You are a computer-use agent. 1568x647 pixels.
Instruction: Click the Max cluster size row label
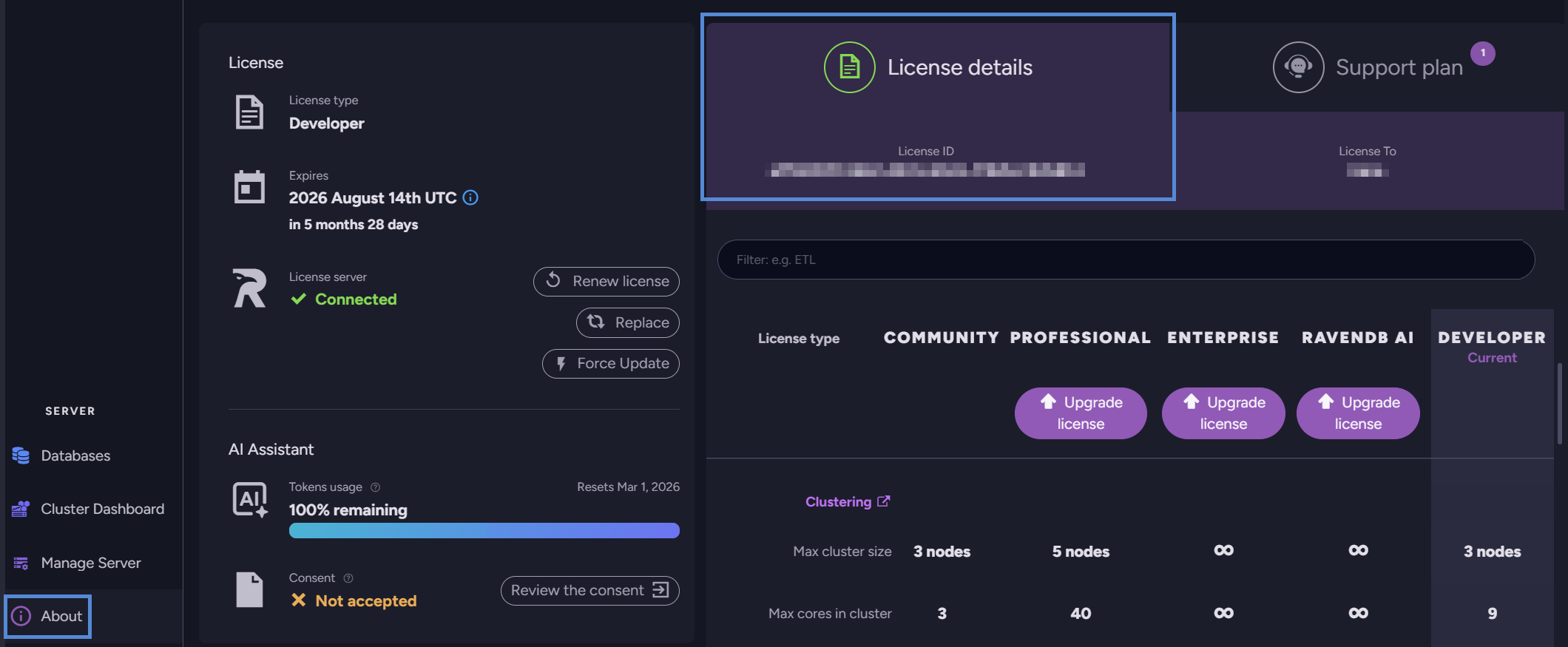coord(842,552)
